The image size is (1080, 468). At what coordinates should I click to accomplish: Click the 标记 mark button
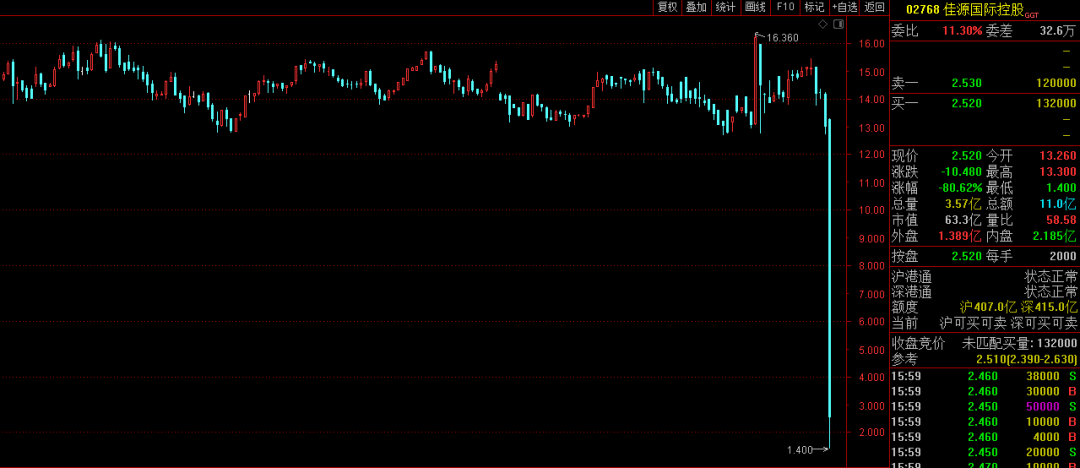tap(814, 8)
